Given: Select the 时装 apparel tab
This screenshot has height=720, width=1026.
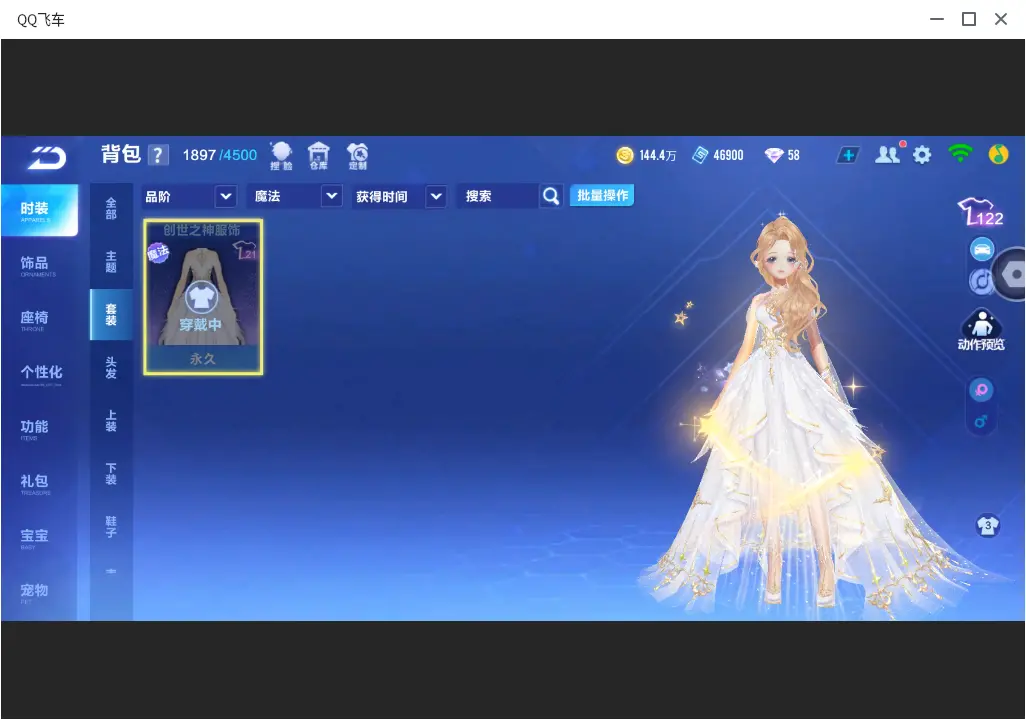Looking at the screenshot, I should click(39, 209).
